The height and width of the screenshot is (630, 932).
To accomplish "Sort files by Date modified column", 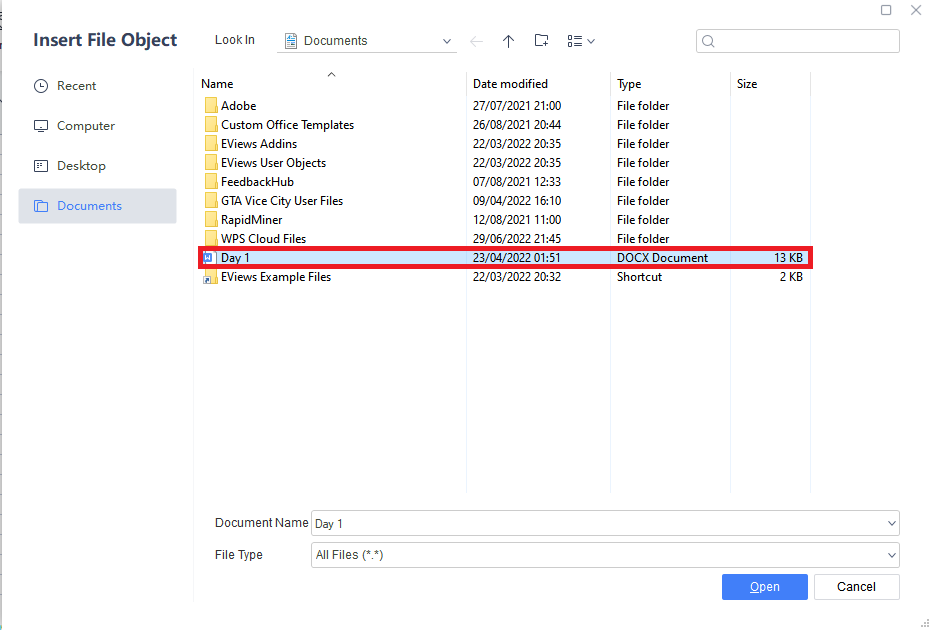I will pyautogui.click(x=511, y=84).
